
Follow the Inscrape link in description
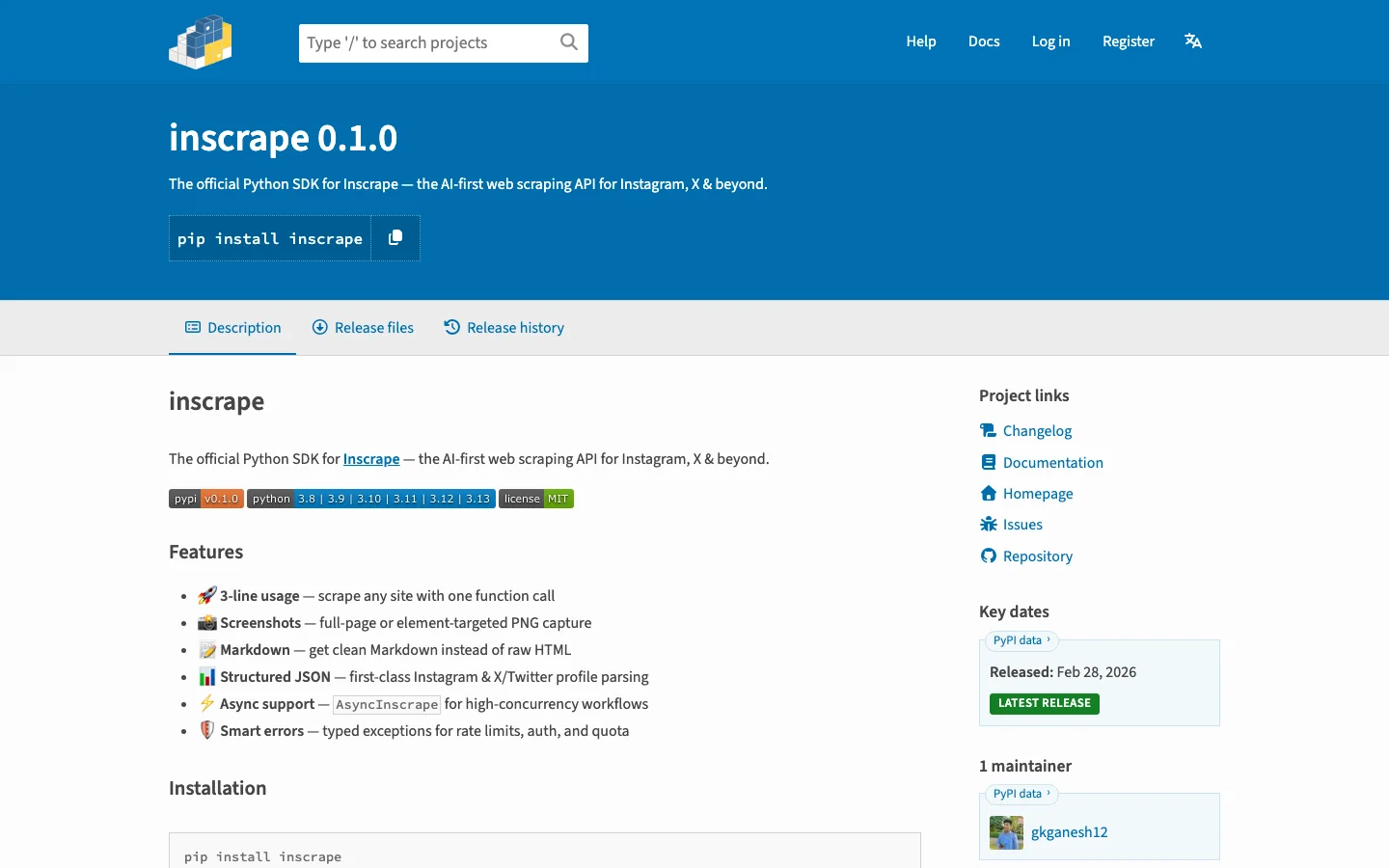pos(371,459)
